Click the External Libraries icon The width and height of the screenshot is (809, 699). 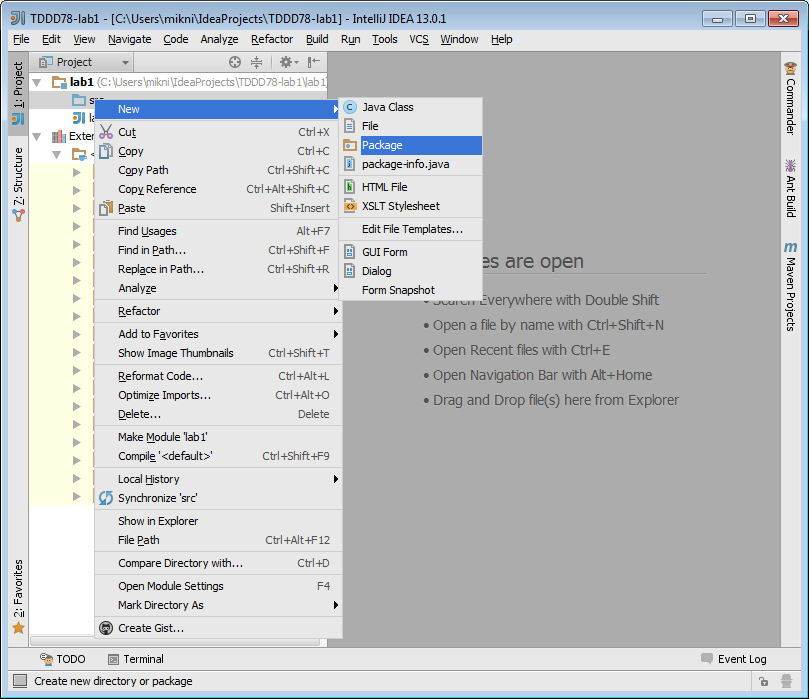pyautogui.click(x=58, y=137)
